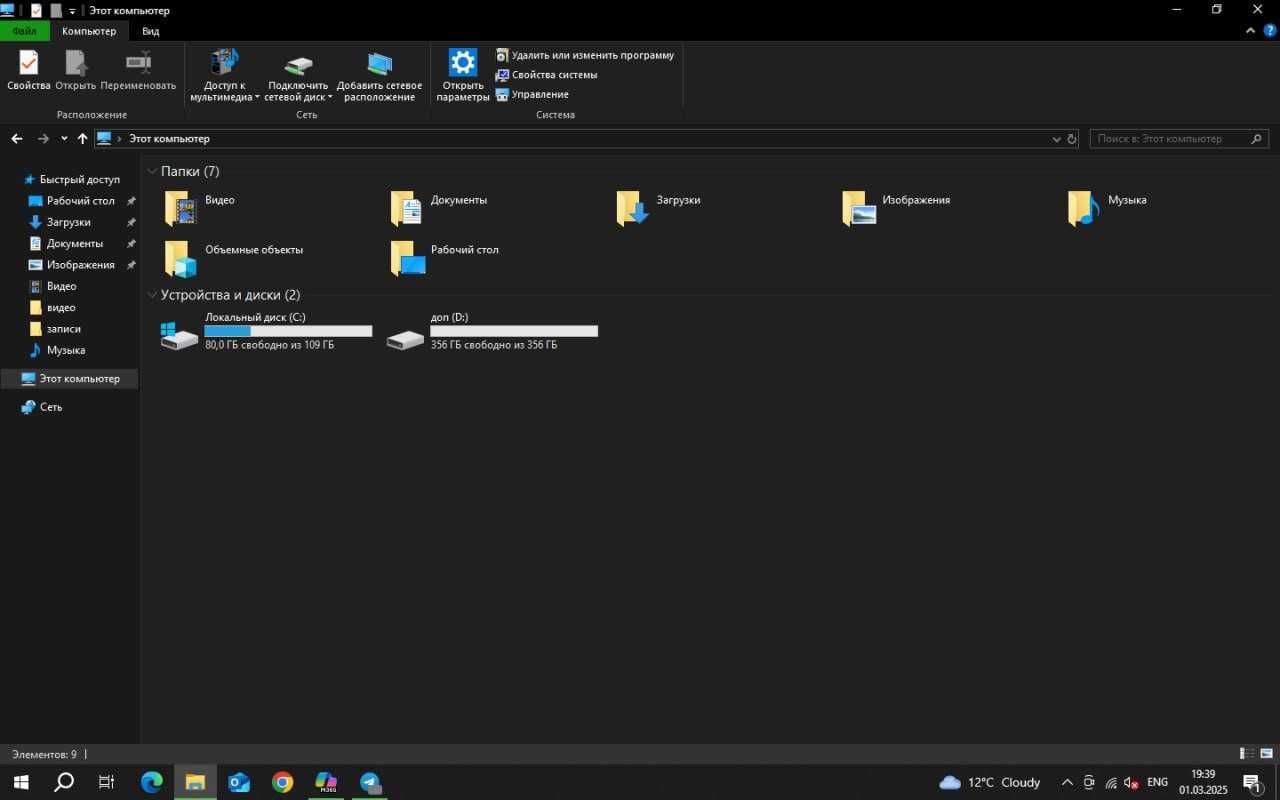Image resolution: width=1280 pixels, height=800 pixels.
Task: Expand address bar history dropdown
Action: pyautogui.click(x=1056, y=139)
